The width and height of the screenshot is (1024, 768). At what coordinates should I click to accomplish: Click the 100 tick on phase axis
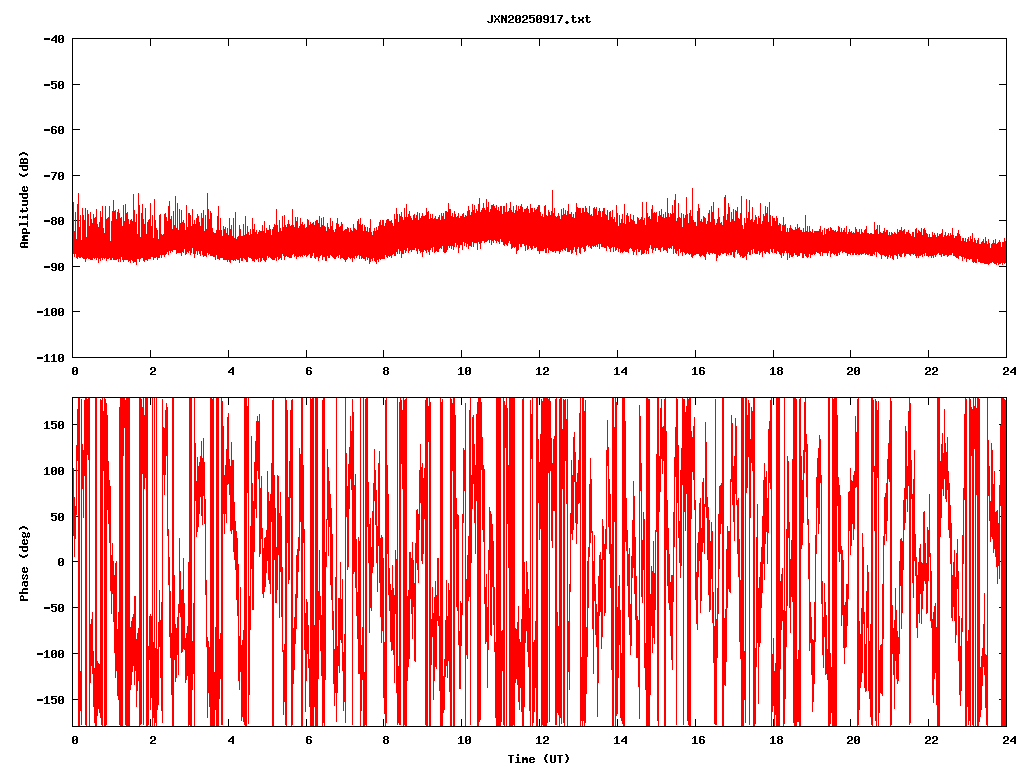click(55, 471)
